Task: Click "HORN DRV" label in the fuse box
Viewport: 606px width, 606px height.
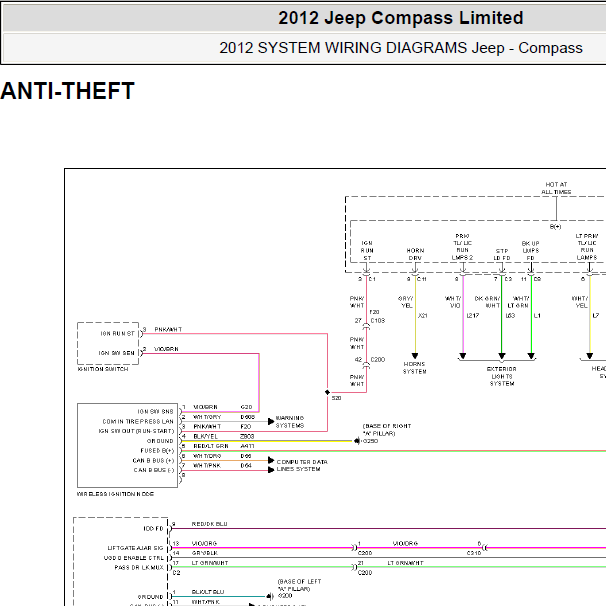Action: (415, 254)
